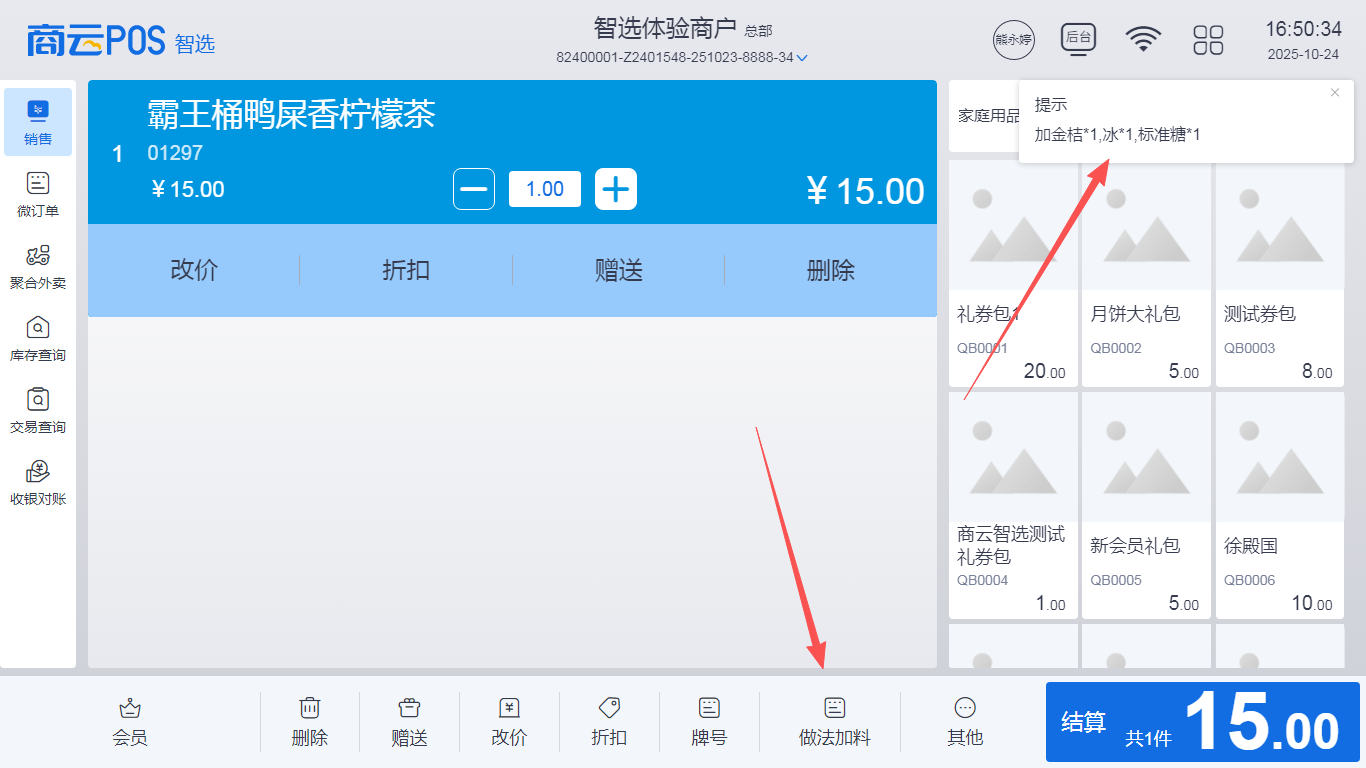The image size is (1366, 768).
Task: Choose 折扣 in the item action row
Action: (x=406, y=270)
